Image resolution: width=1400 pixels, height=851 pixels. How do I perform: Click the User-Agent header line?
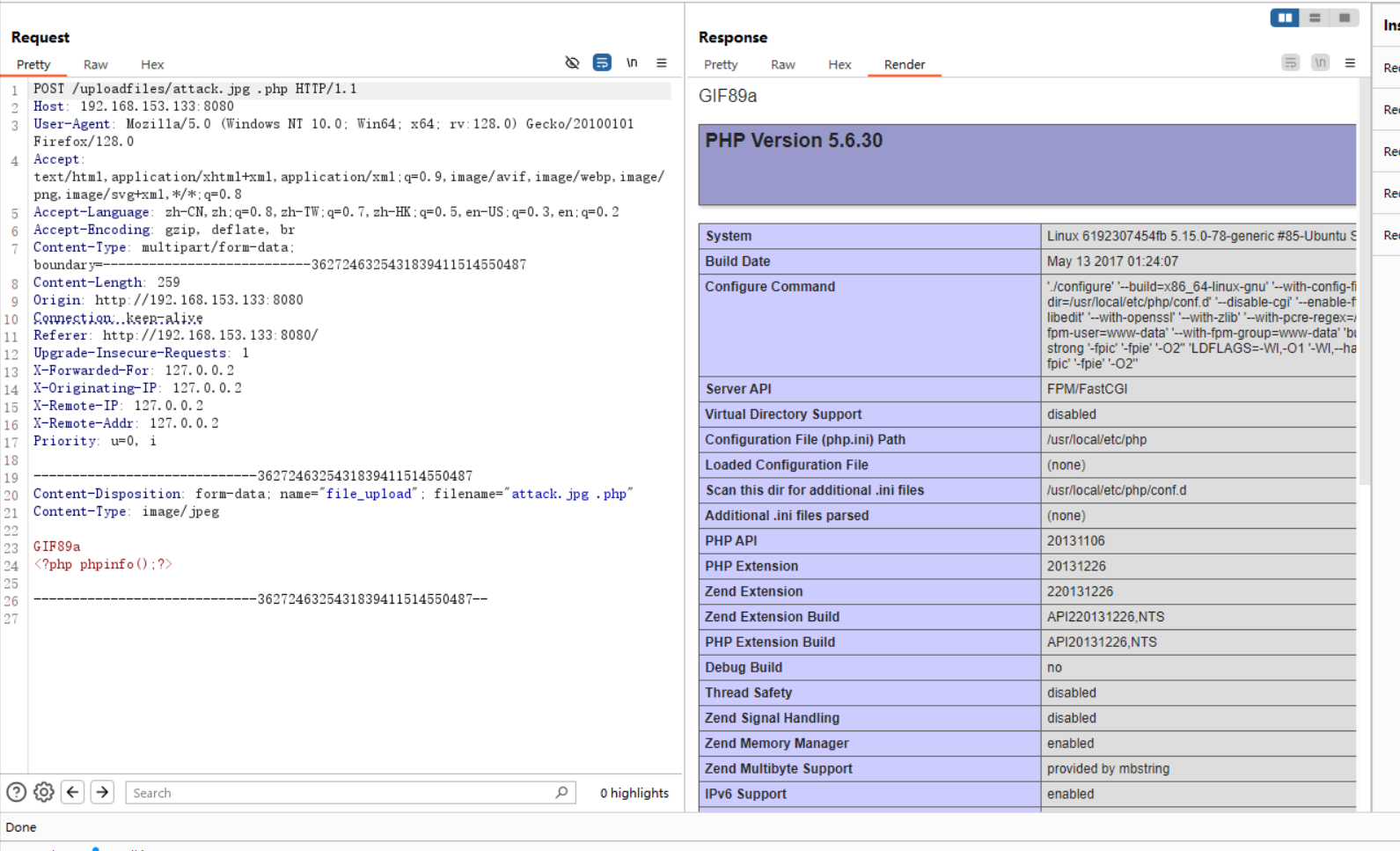(334, 133)
